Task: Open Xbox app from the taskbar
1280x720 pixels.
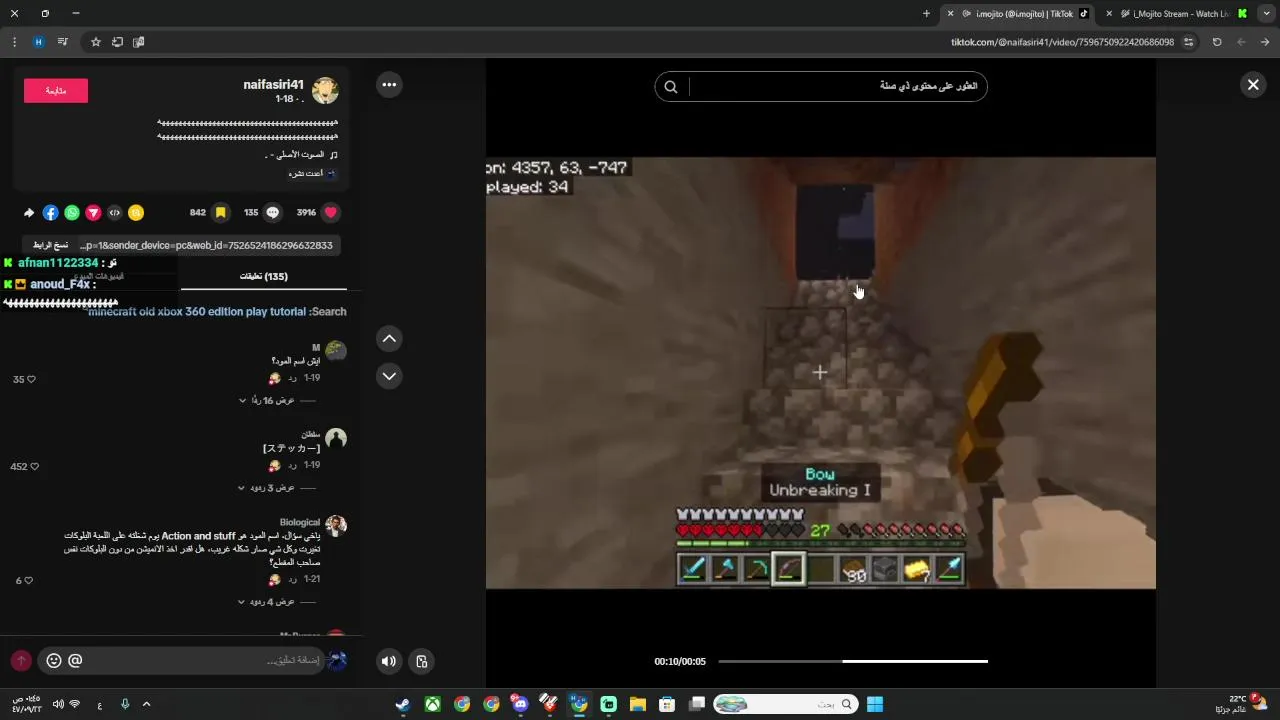Action: click(432, 704)
